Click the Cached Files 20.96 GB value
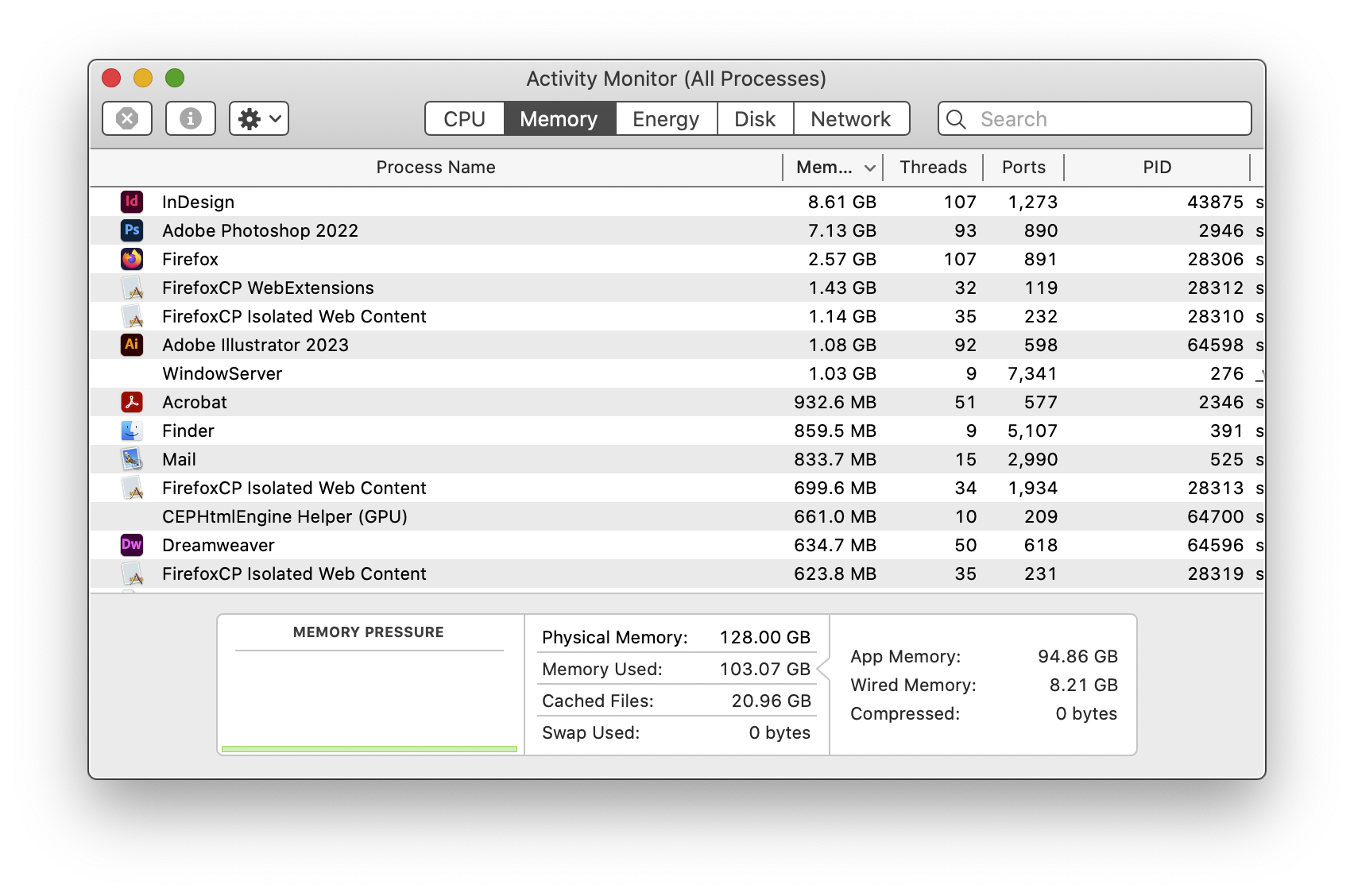The width and height of the screenshot is (1354, 896). coord(772,701)
